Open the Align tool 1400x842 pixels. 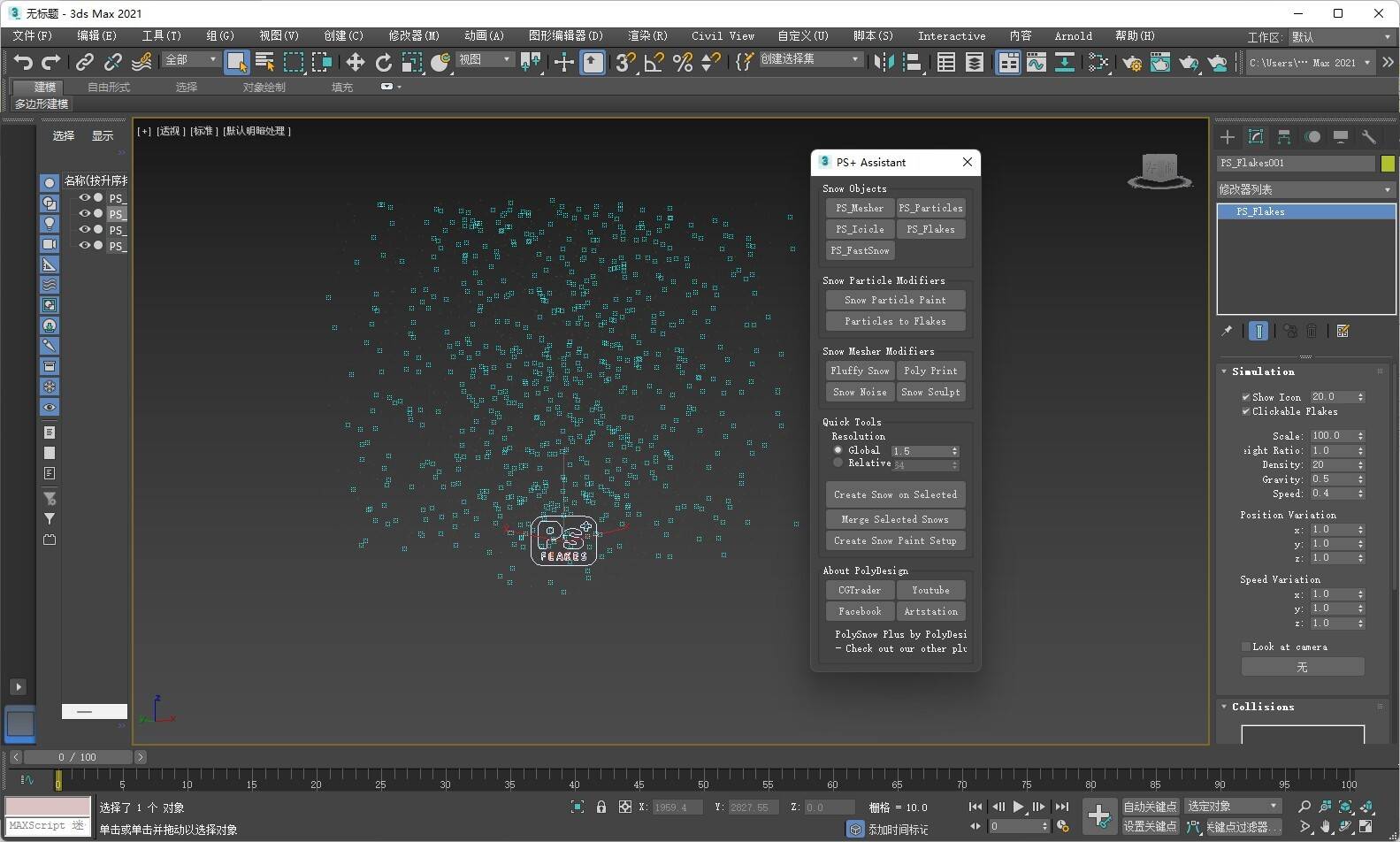coord(911,62)
